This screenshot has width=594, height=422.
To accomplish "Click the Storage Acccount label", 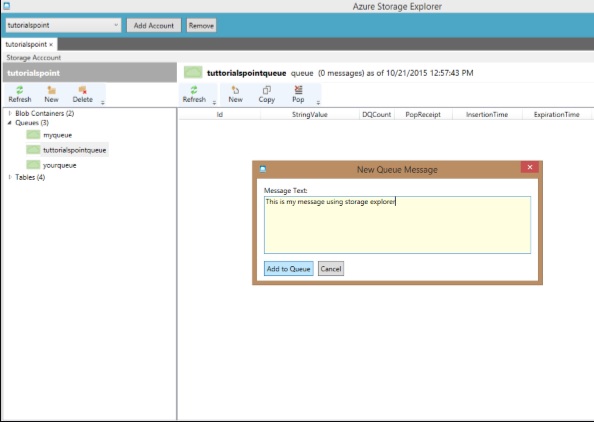I will (x=34, y=58).
